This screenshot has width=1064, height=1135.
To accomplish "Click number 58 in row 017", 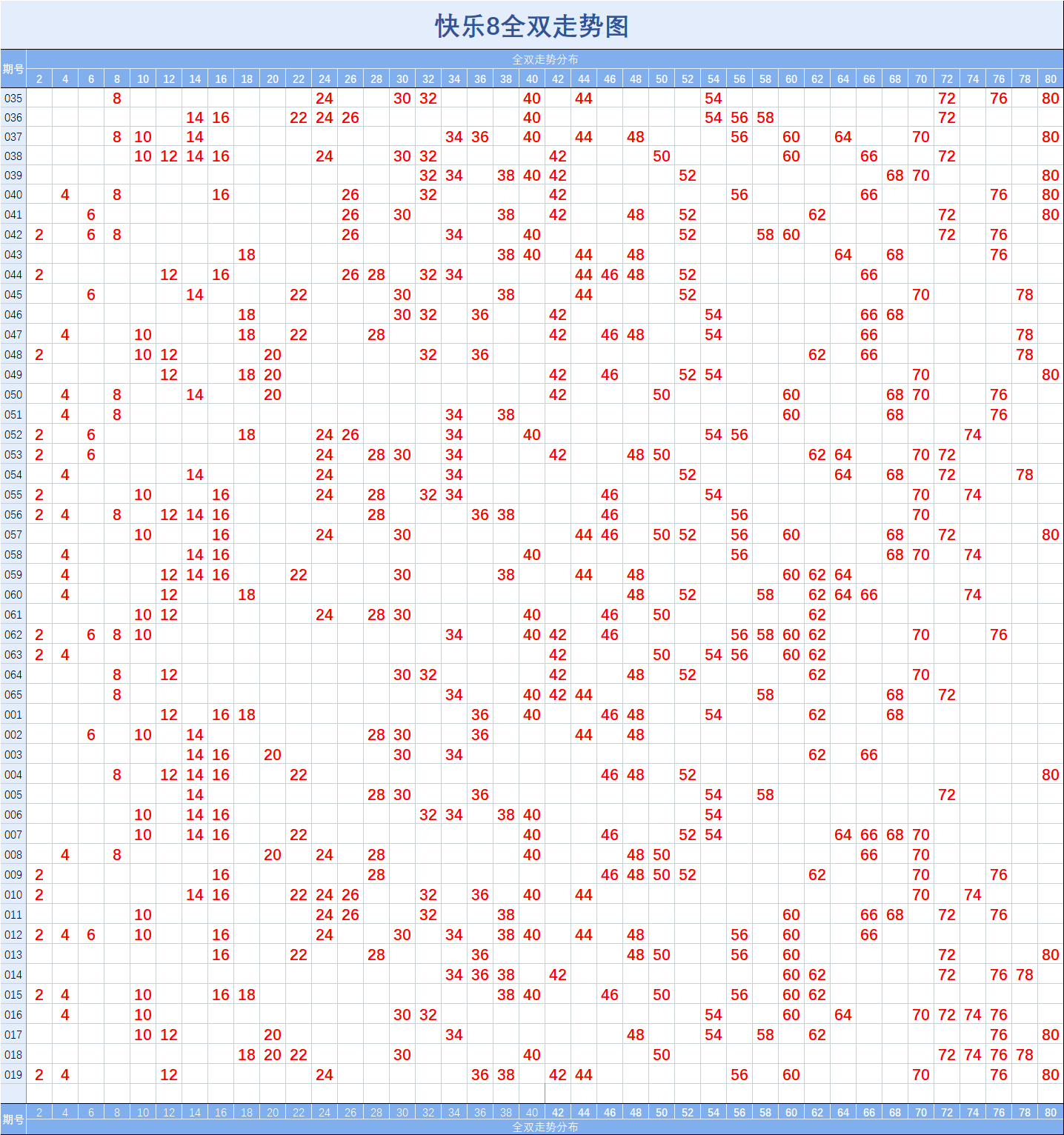I will tap(765, 1034).
